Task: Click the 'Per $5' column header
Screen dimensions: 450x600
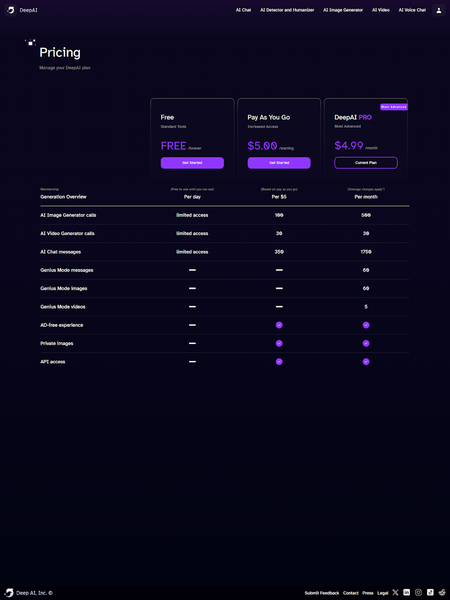Action: [279, 197]
